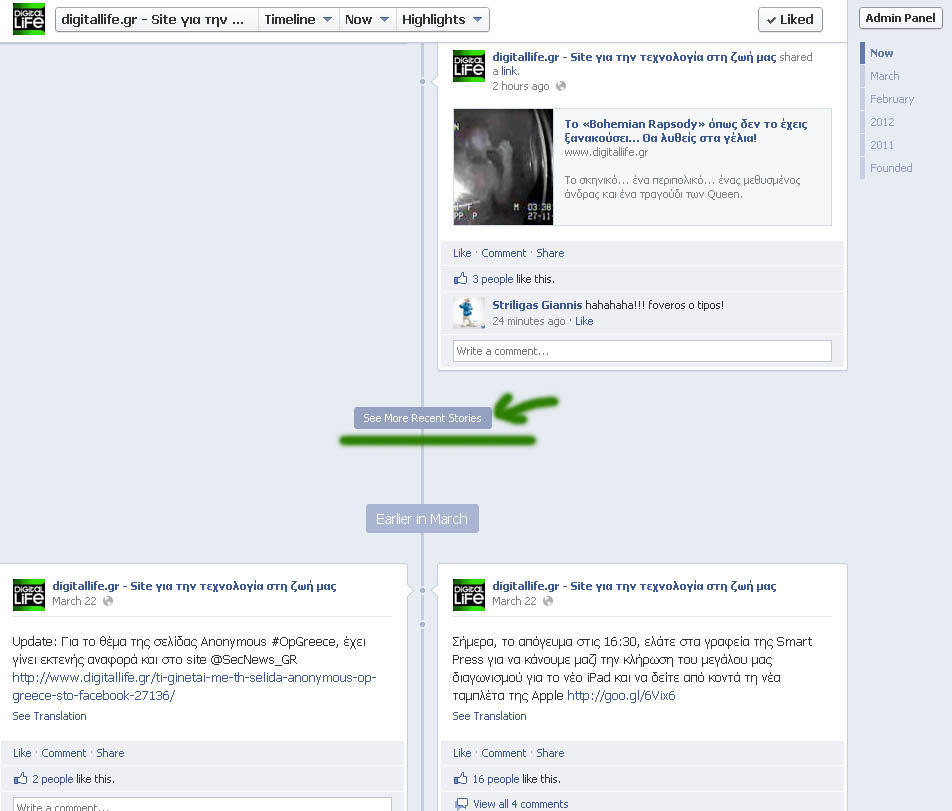Open the digitallife.gr anonymous-op-greece article URL
This screenshot has height=811, width=952.
pos(194,687)
